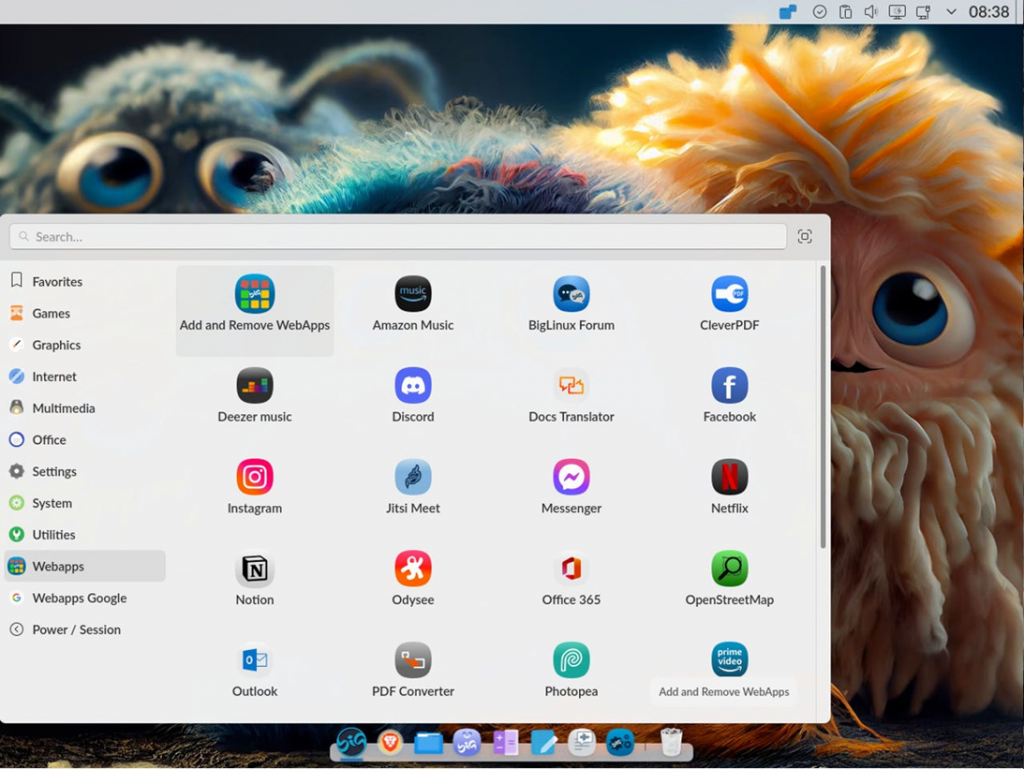Launch the Notion webapp

click(x=255, y=570)
